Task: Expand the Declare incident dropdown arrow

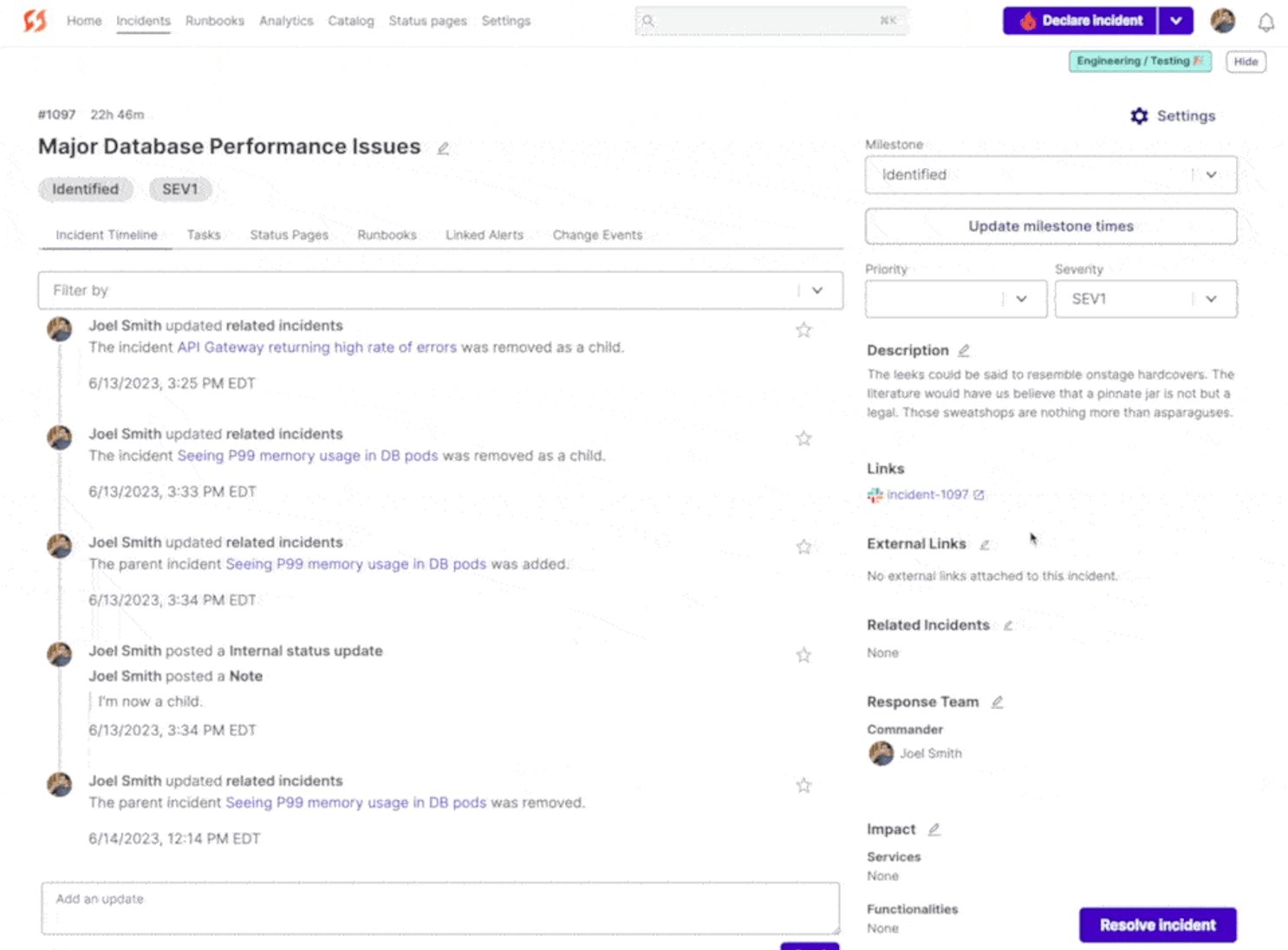Action: pyautogui.click(x=1175, y=21)
